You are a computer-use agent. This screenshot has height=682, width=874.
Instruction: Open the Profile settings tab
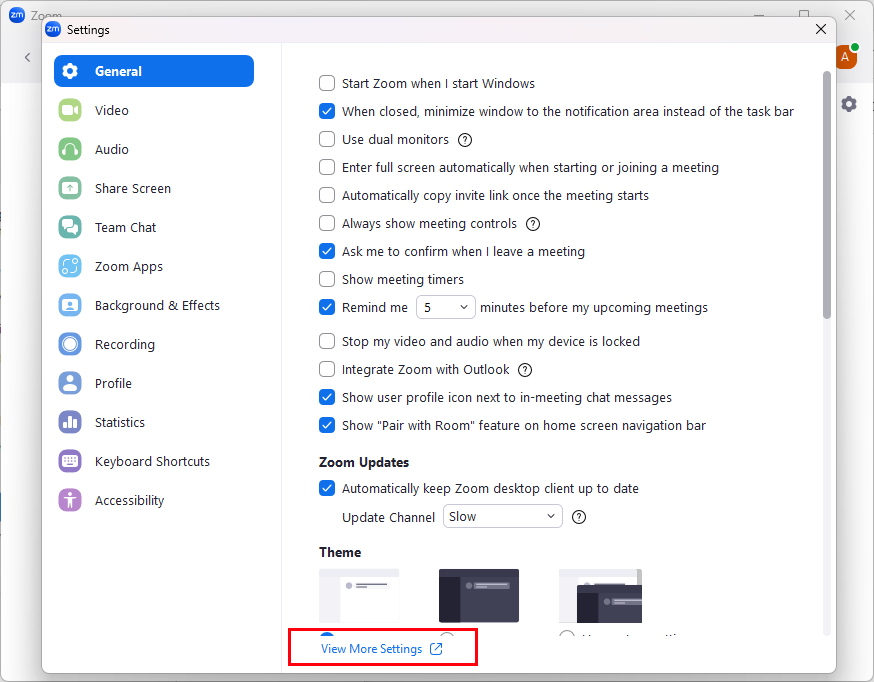(x=113, y=383)
